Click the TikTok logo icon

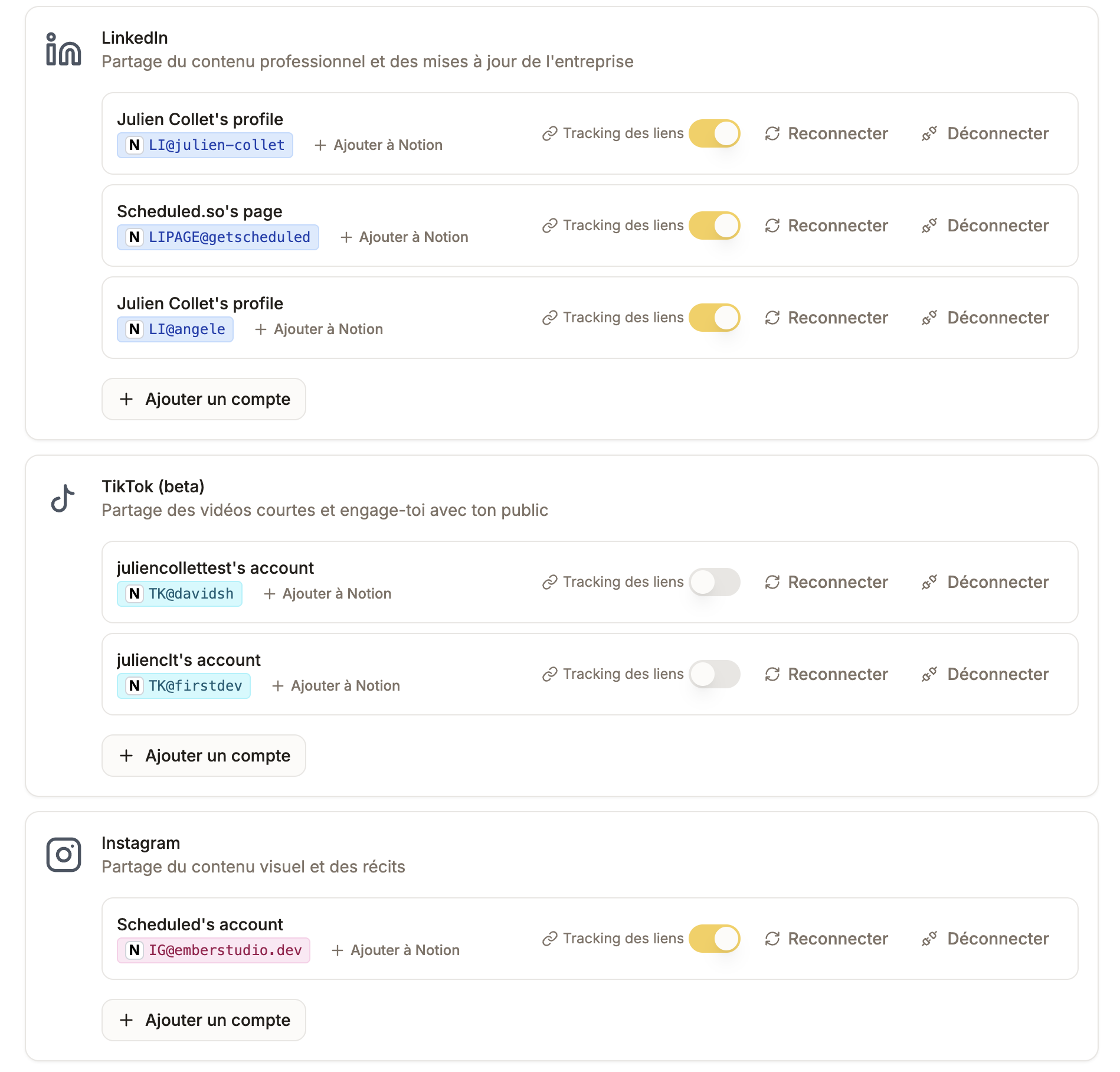pos(63,498)
